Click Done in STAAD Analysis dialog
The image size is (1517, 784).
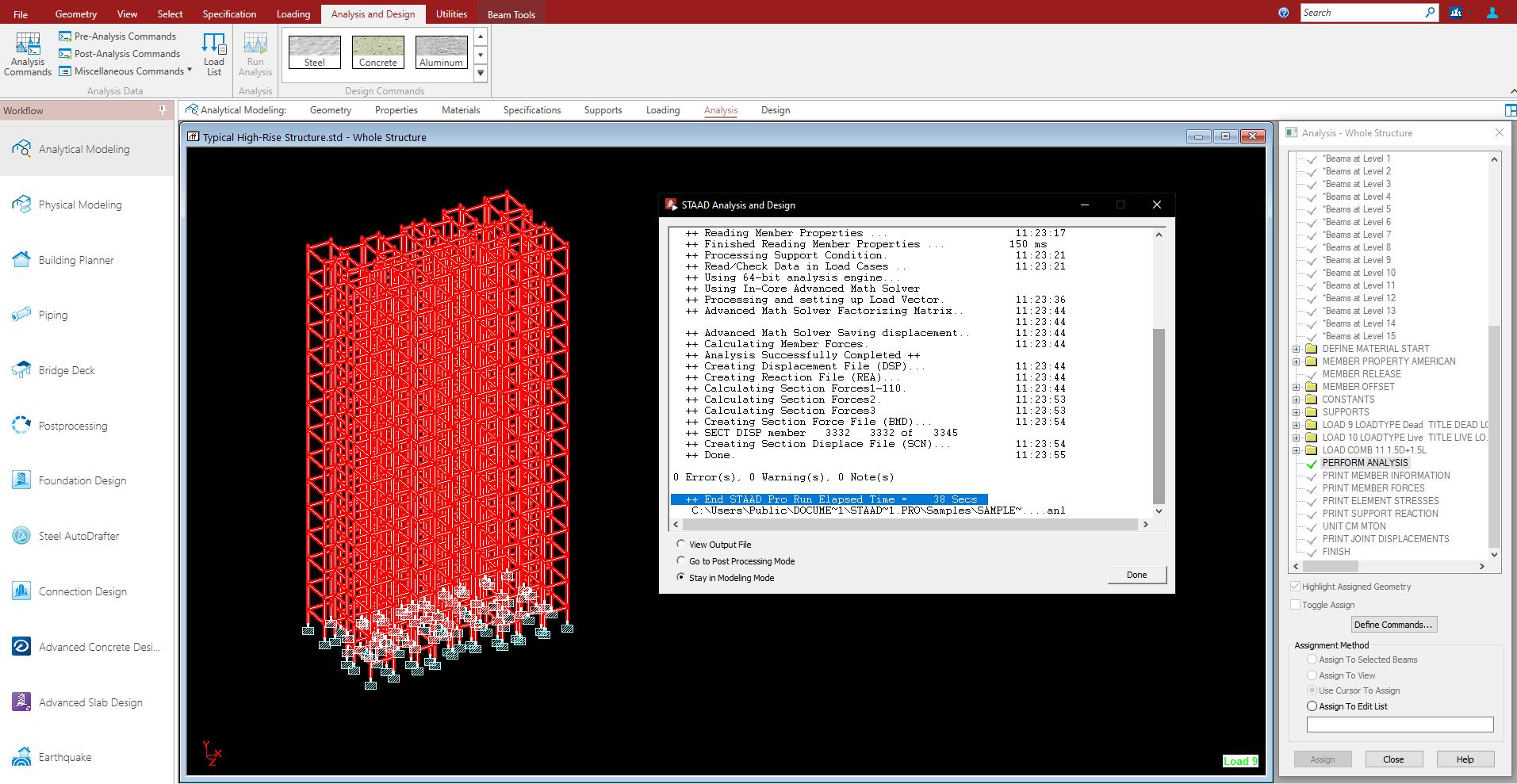(x=1136, y=575)
